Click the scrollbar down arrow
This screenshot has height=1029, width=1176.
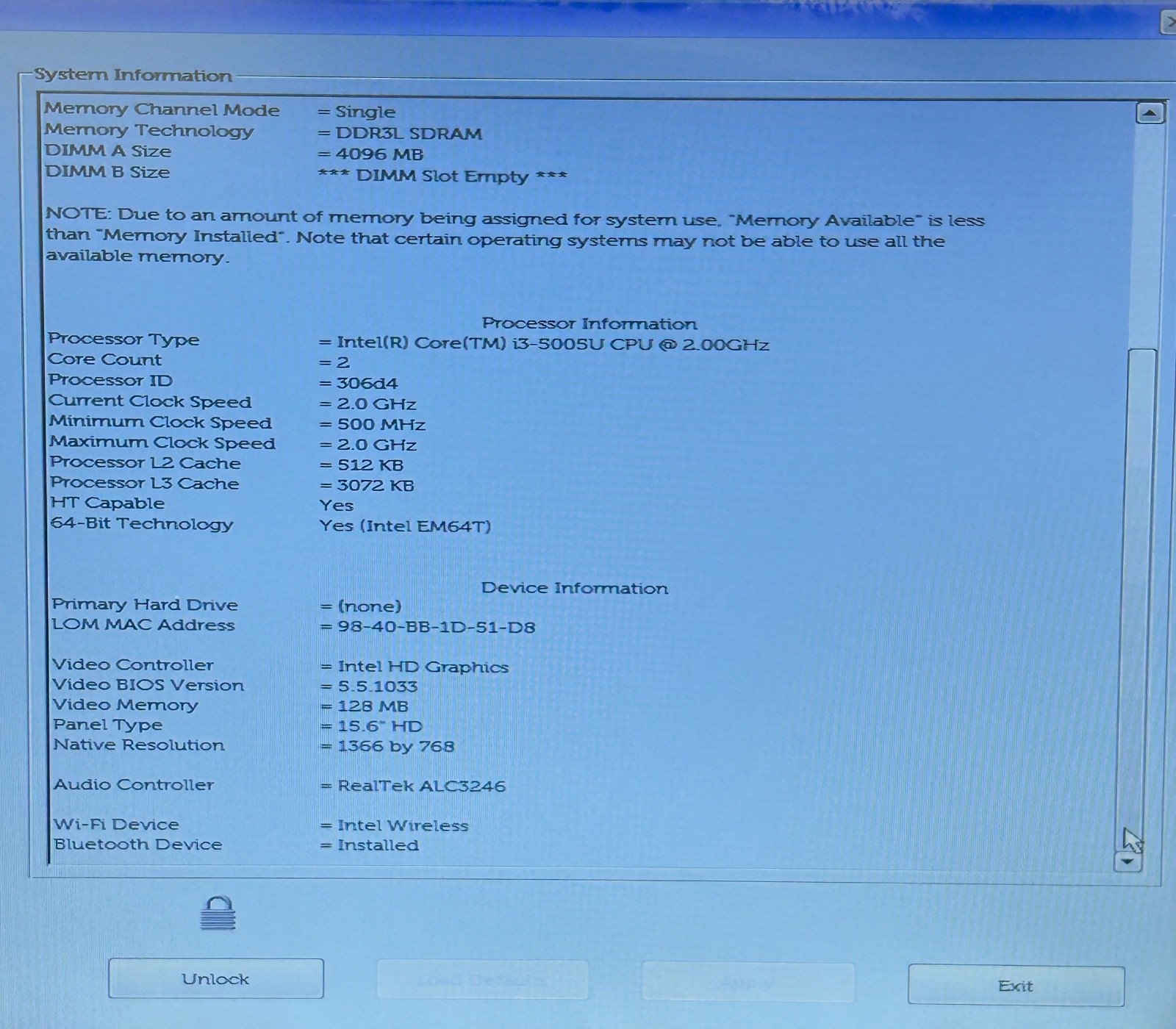[1128, 861]
